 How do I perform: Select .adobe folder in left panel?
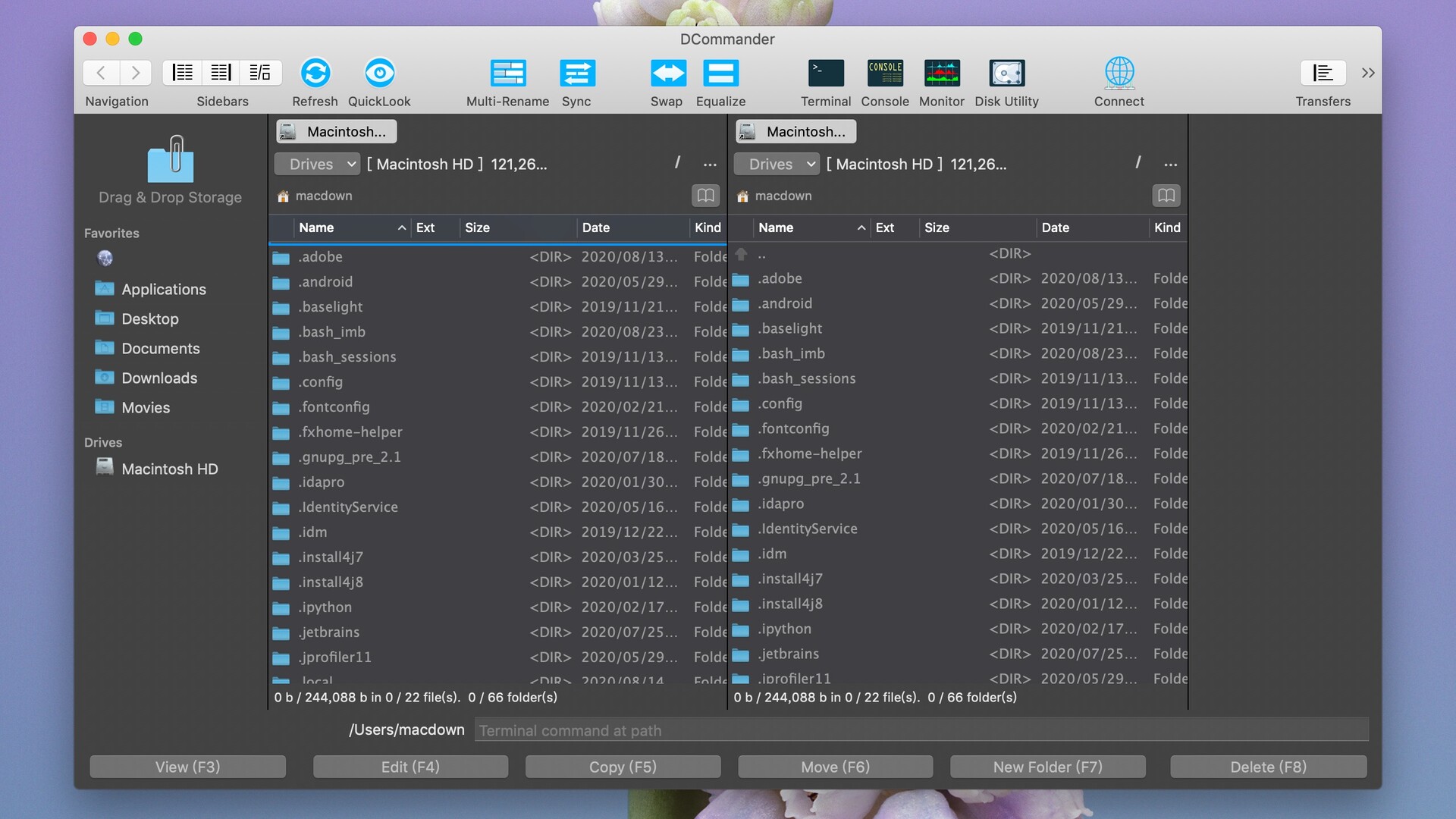[x=497, y=257]
